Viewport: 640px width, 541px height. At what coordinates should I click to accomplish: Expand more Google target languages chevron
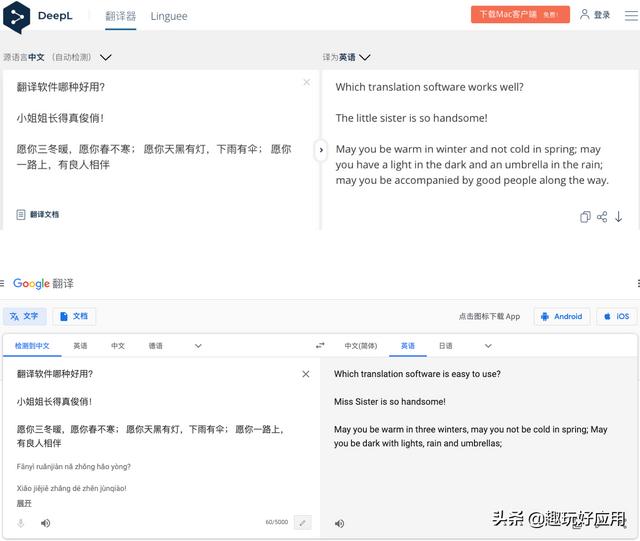click(488, 346)
